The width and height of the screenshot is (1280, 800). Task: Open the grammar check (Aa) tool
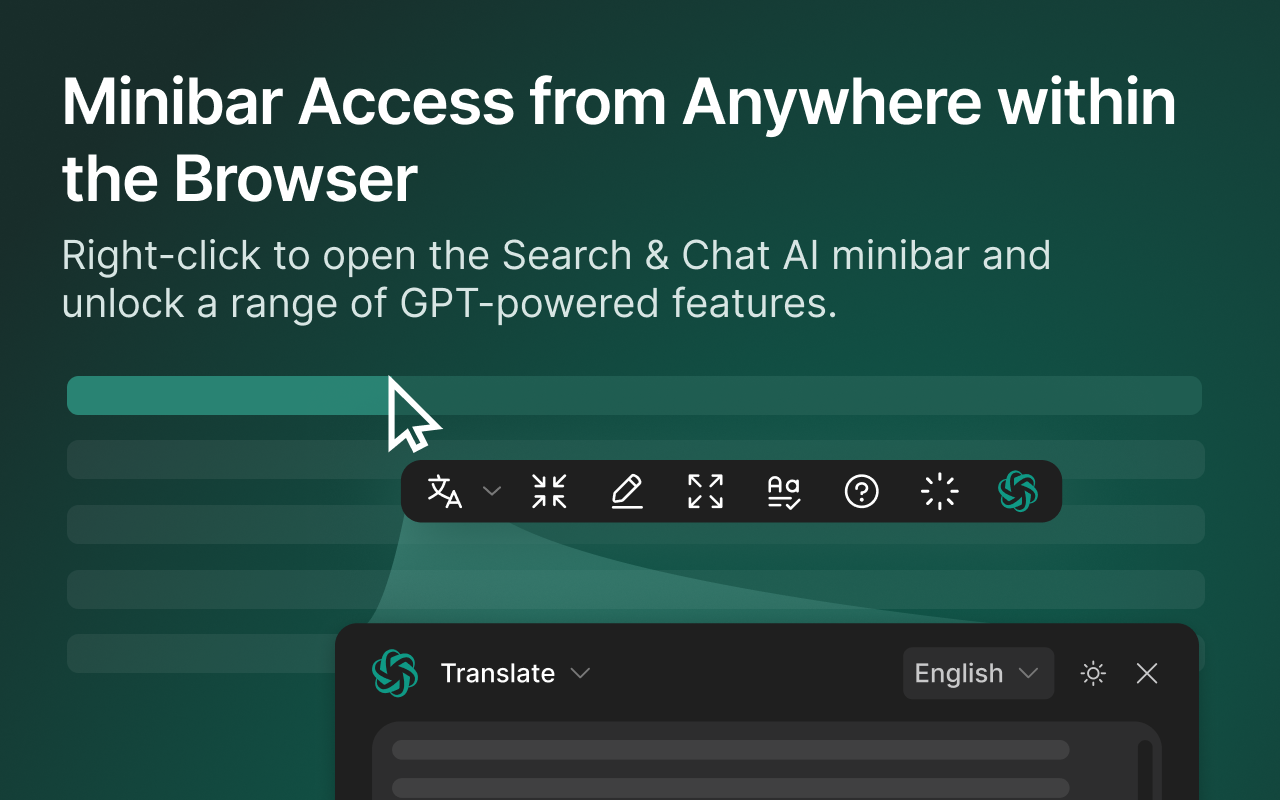pos(783,491)
